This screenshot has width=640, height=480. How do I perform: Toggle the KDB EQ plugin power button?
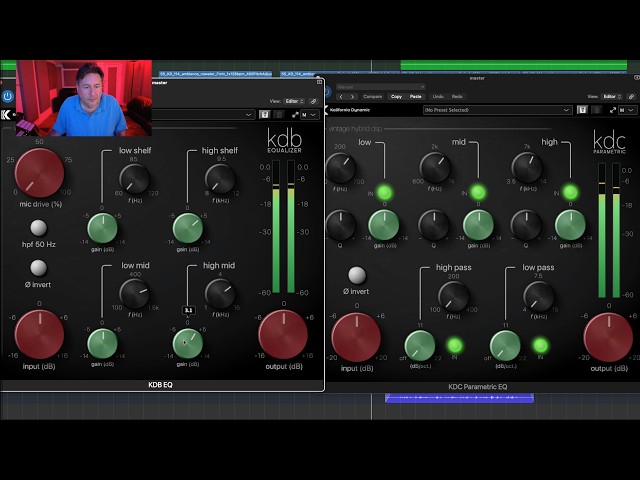[7, 96]
